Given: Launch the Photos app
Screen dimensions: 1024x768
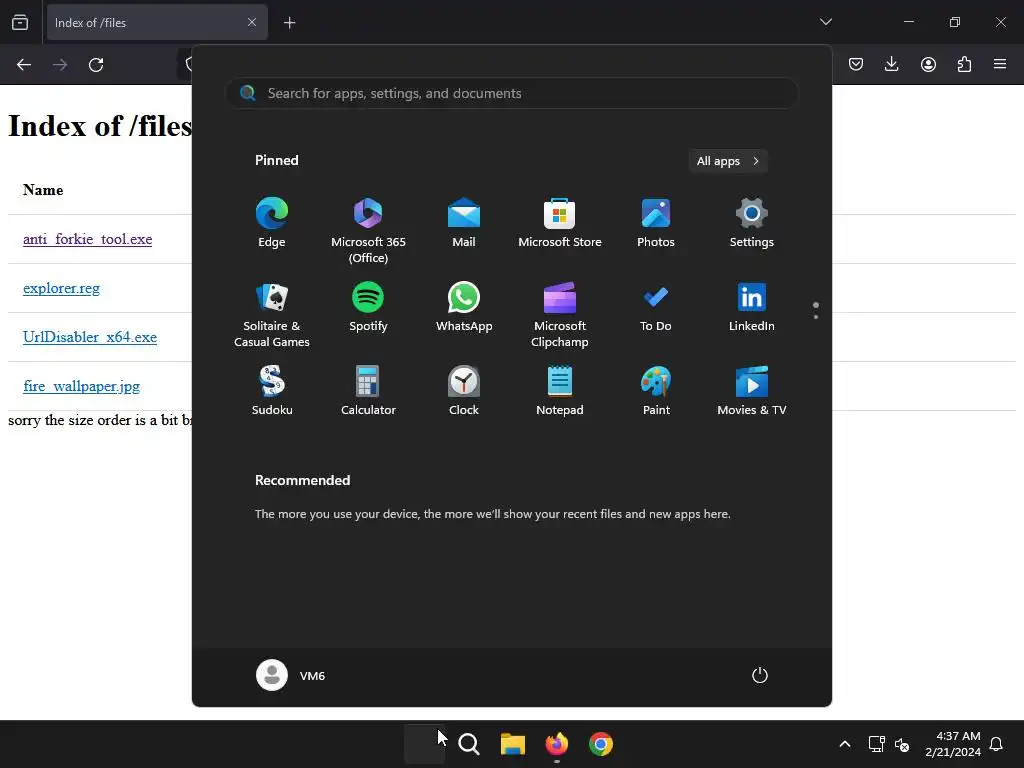Looking at the screenshot, I should (656, 223).
